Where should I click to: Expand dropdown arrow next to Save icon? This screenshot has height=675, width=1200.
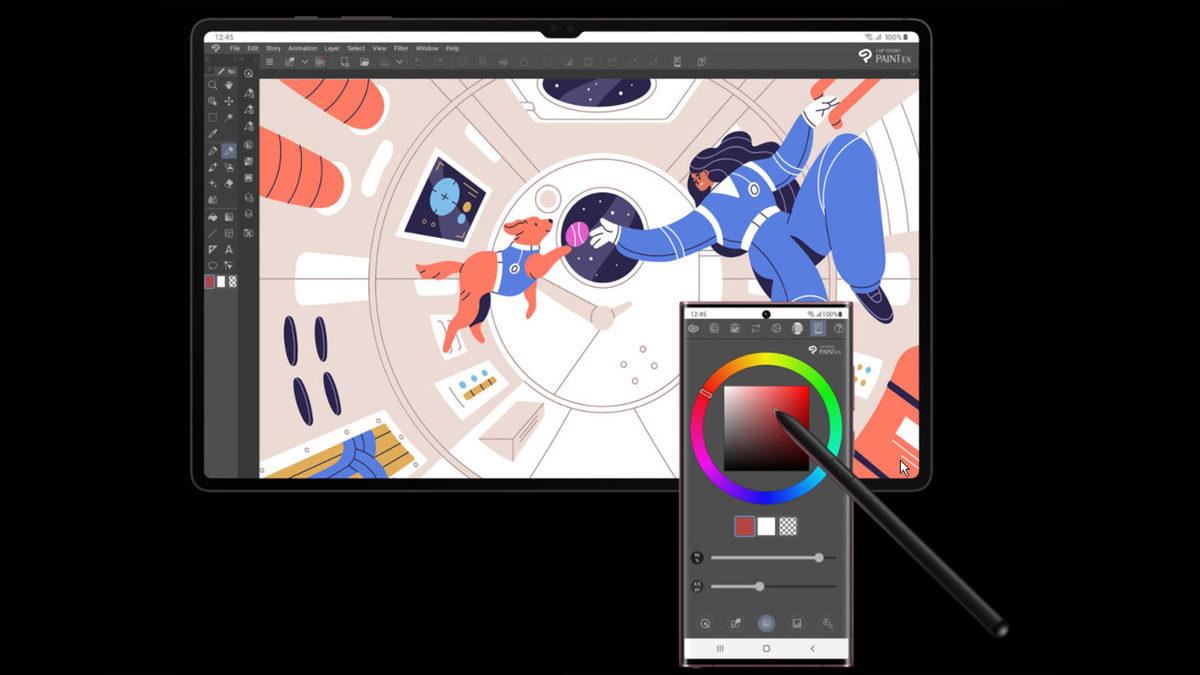[x=400, y=62]
